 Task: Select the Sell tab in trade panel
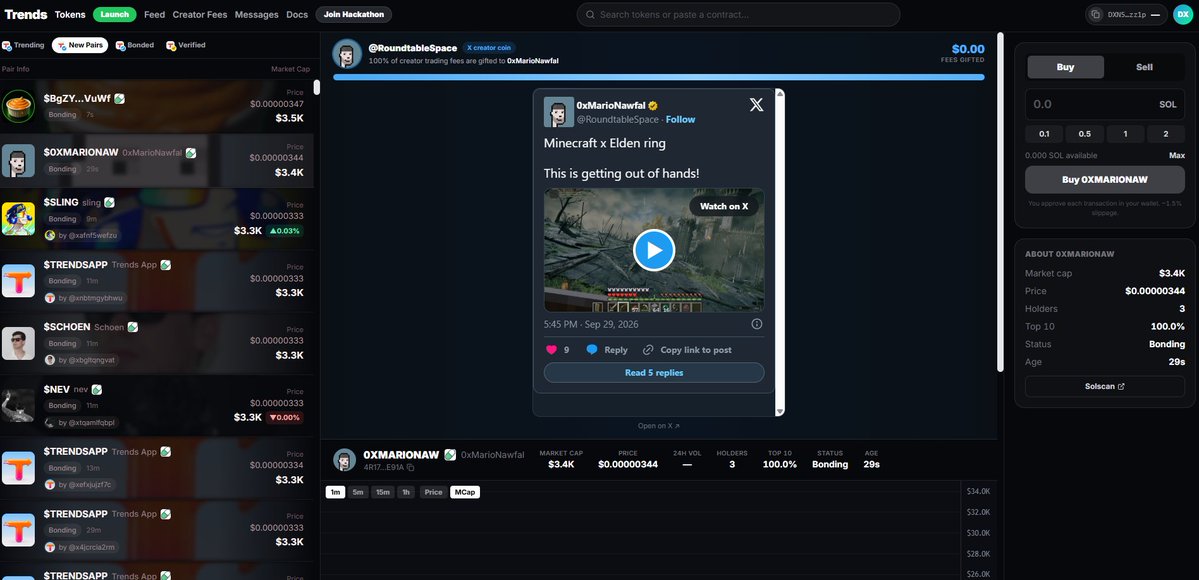point(1144,67)
